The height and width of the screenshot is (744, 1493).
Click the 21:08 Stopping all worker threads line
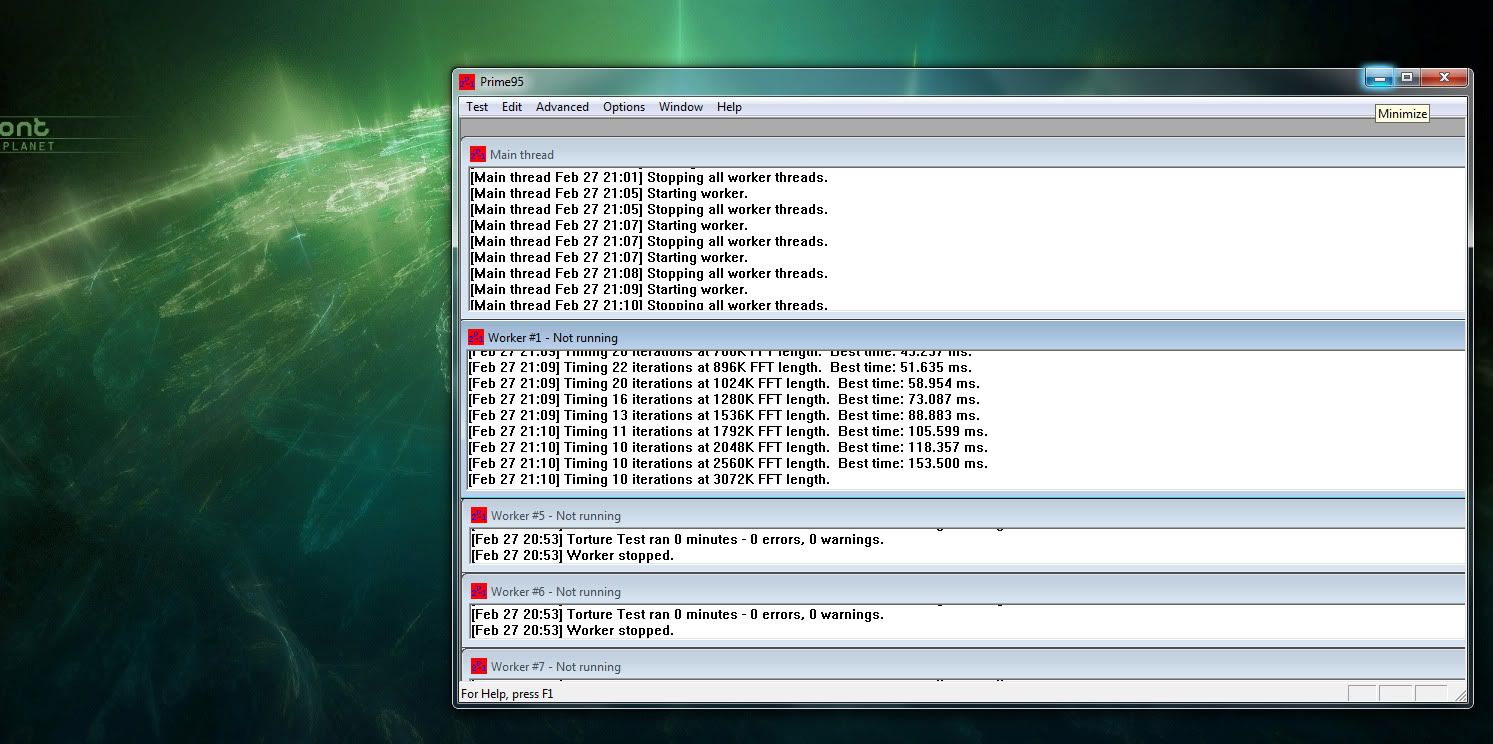coord(649,274)
